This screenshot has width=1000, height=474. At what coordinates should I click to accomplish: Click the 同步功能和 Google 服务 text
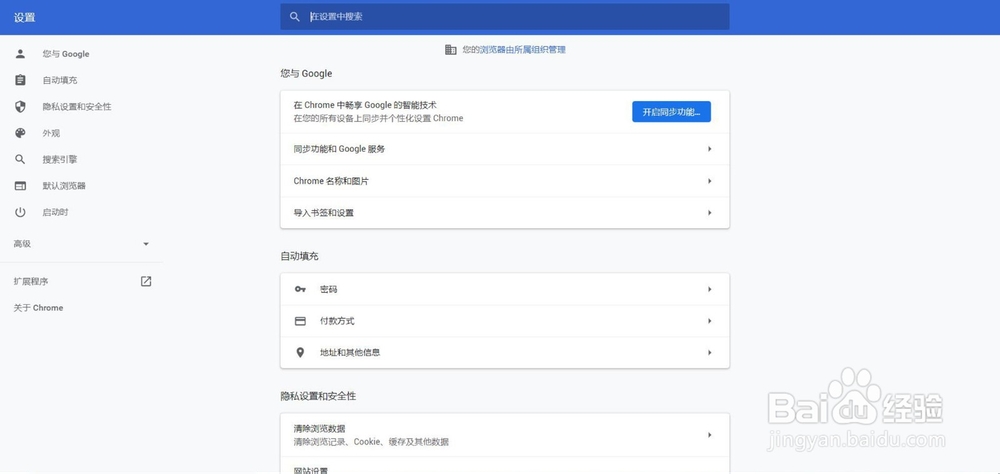339,149
